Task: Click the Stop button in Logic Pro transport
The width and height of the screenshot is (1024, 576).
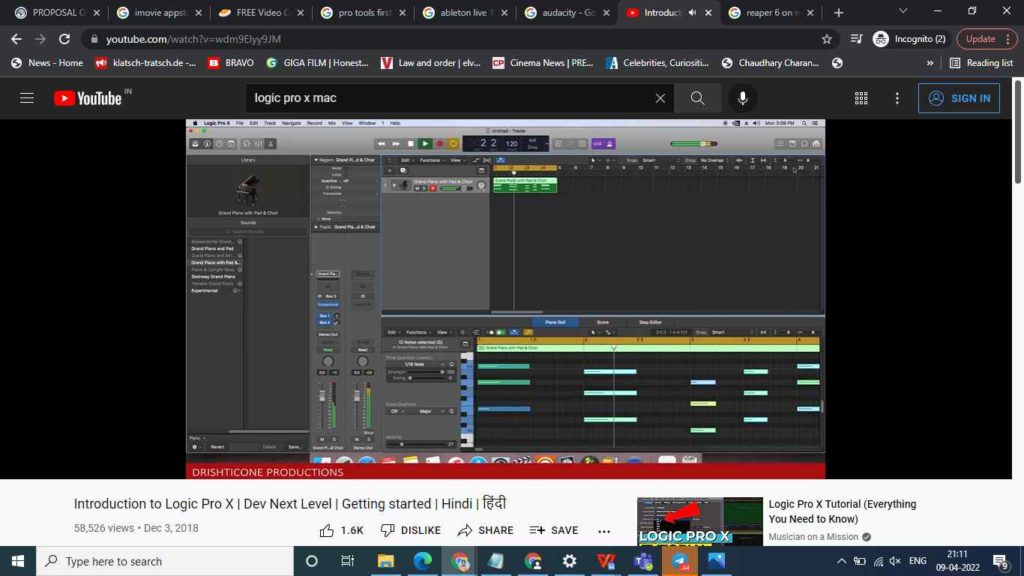Action: (410, 144)
